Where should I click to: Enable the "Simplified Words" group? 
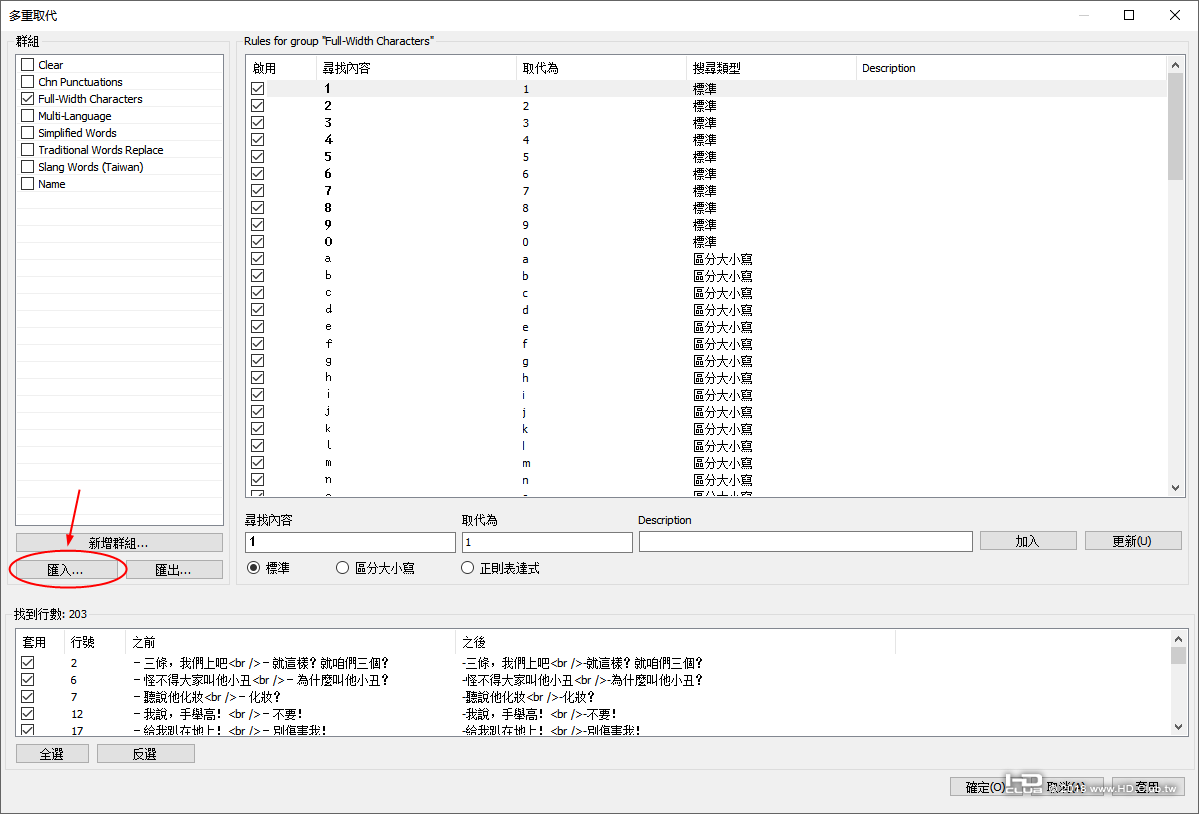(x=28, y=132)
